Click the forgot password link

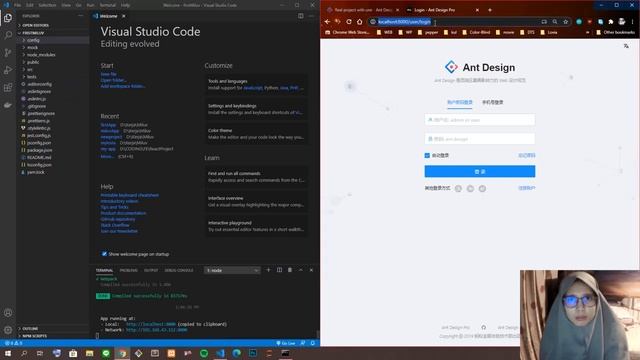point(527,156)
